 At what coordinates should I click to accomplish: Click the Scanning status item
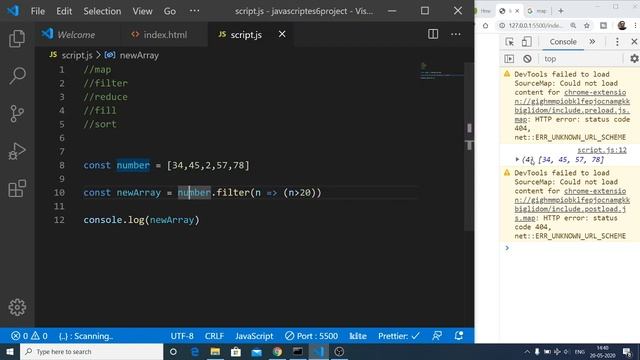86,336
